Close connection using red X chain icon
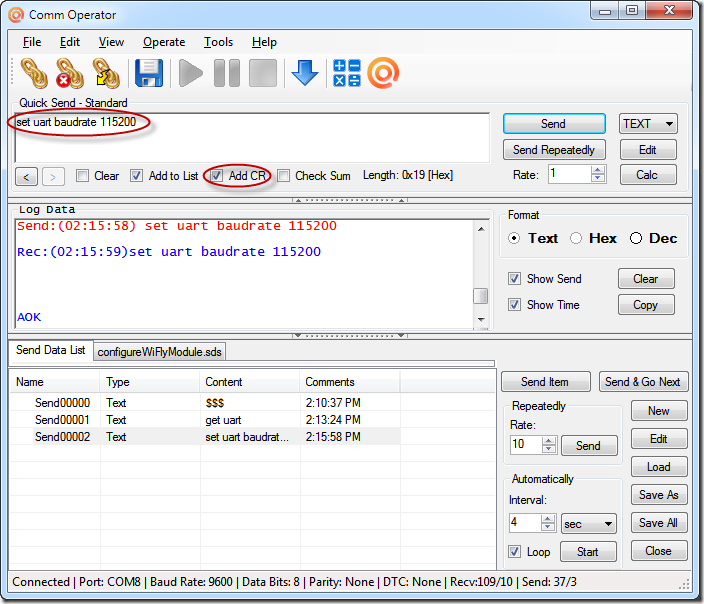This screenshot has height=604, width=704. coord(70,73)
